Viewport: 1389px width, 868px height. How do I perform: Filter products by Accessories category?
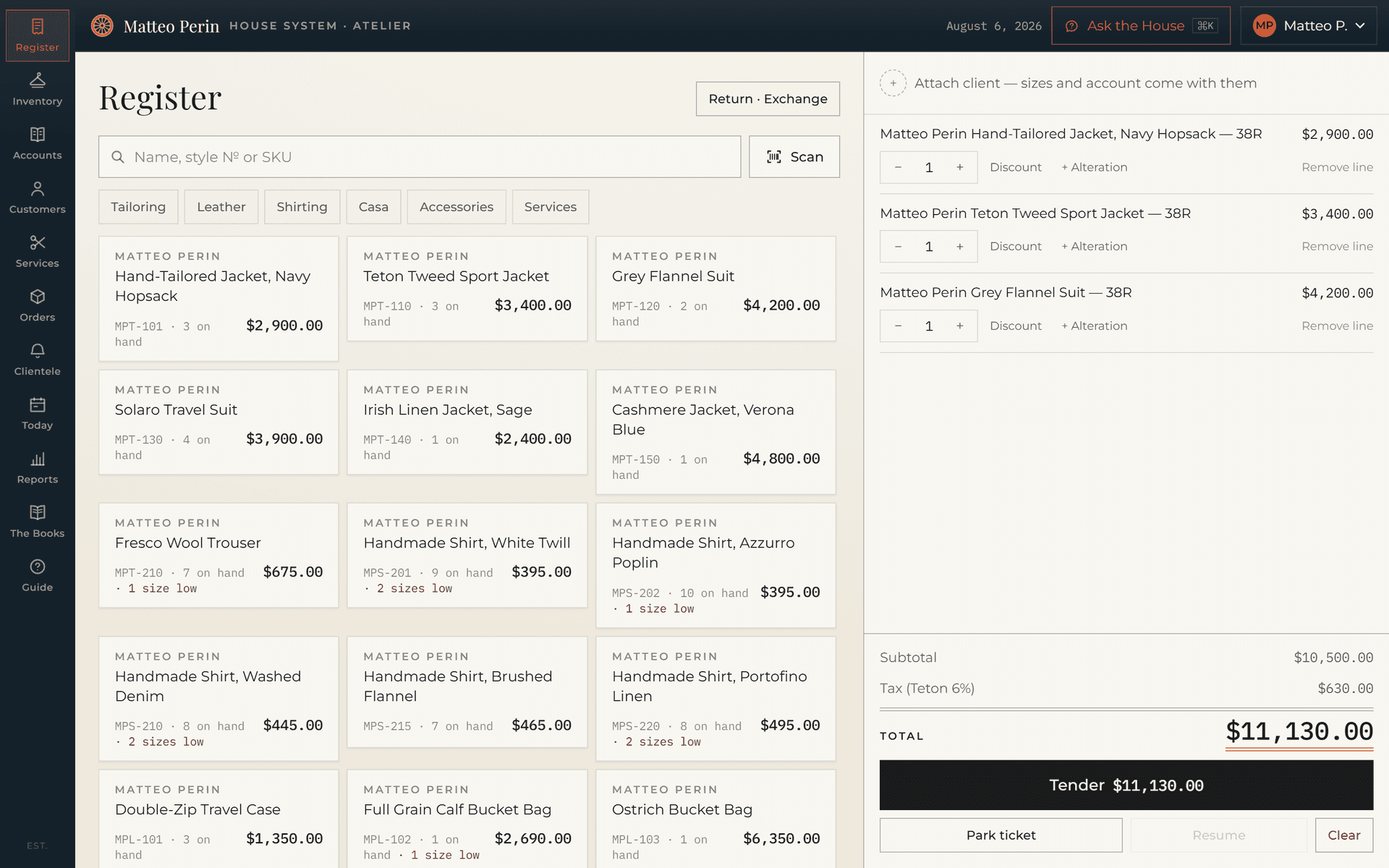[x=456, y=207]
